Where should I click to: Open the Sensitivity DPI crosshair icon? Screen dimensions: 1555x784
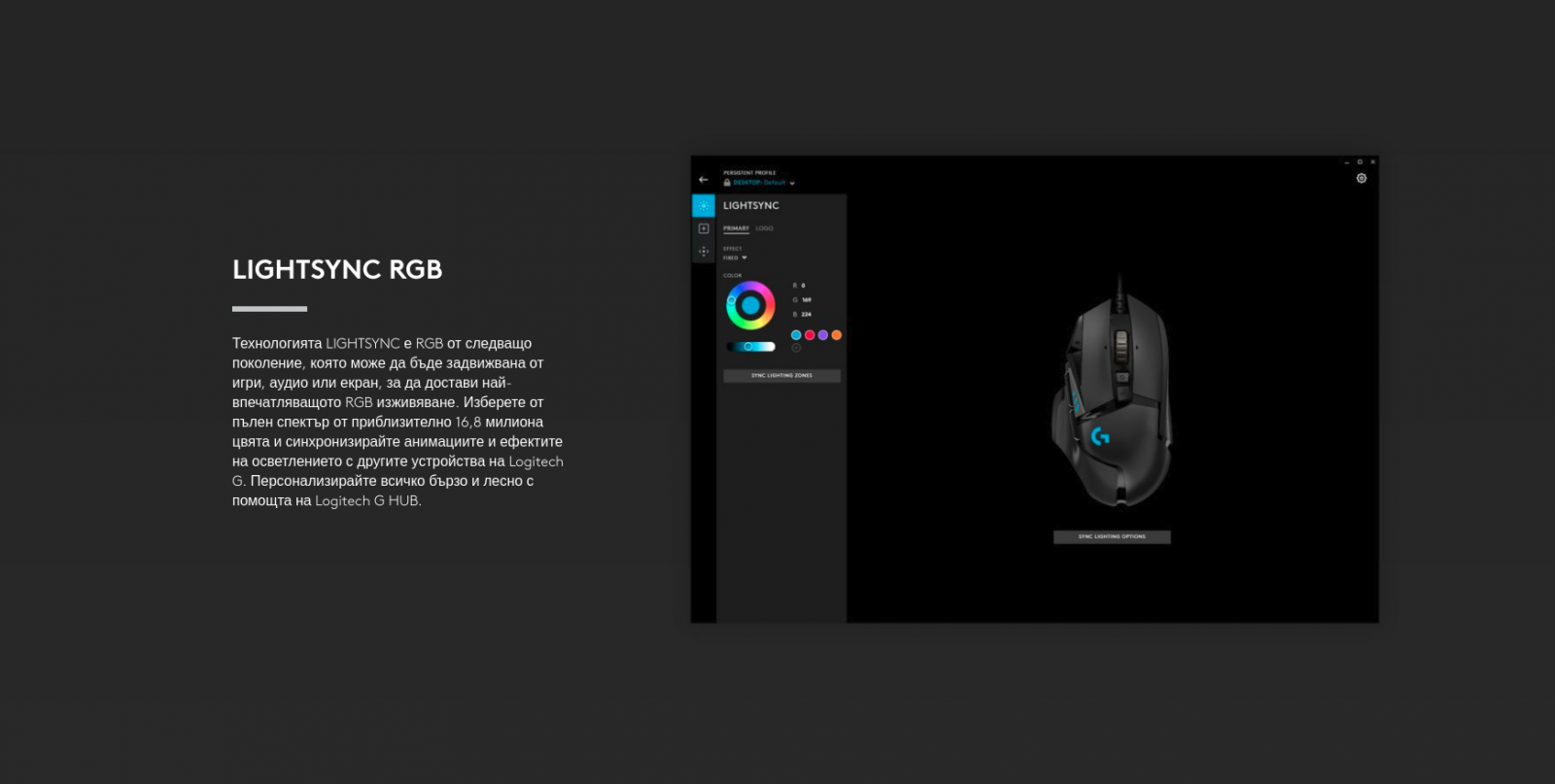704,252
